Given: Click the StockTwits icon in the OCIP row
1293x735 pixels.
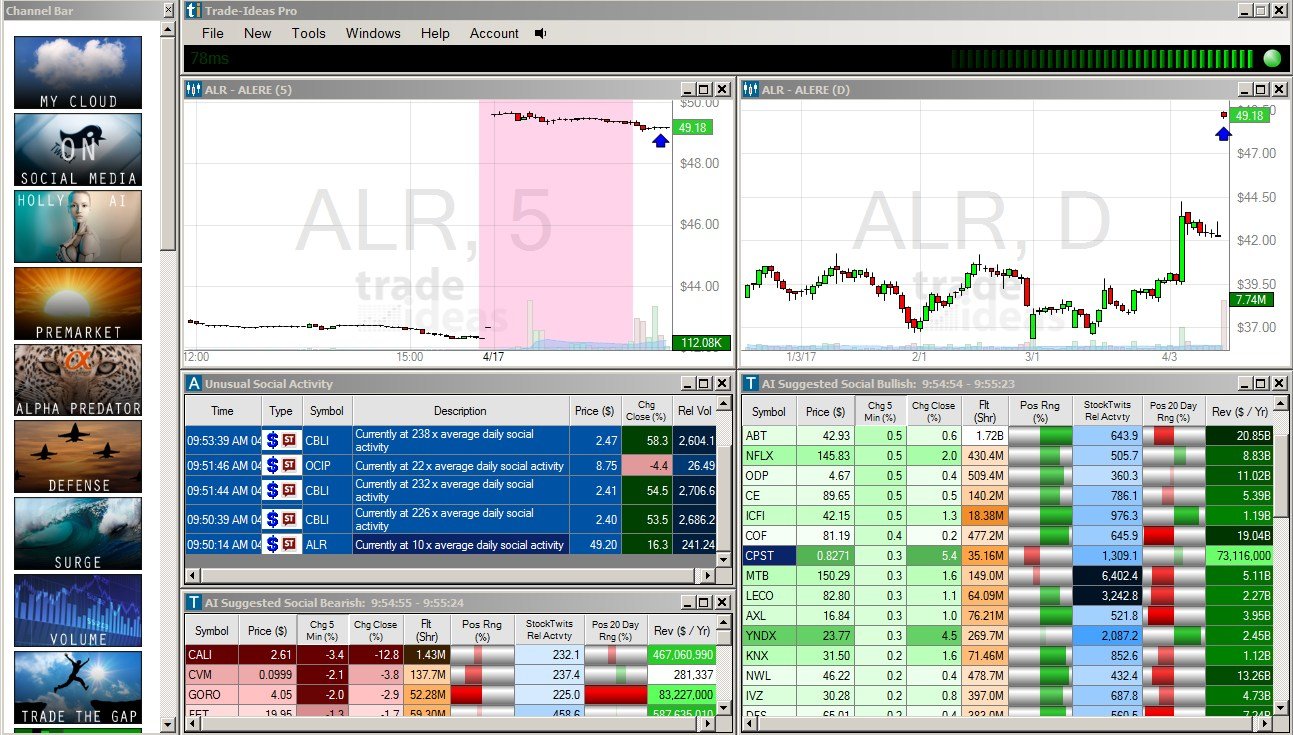Looking at the screenshot, I should [290, 466].
